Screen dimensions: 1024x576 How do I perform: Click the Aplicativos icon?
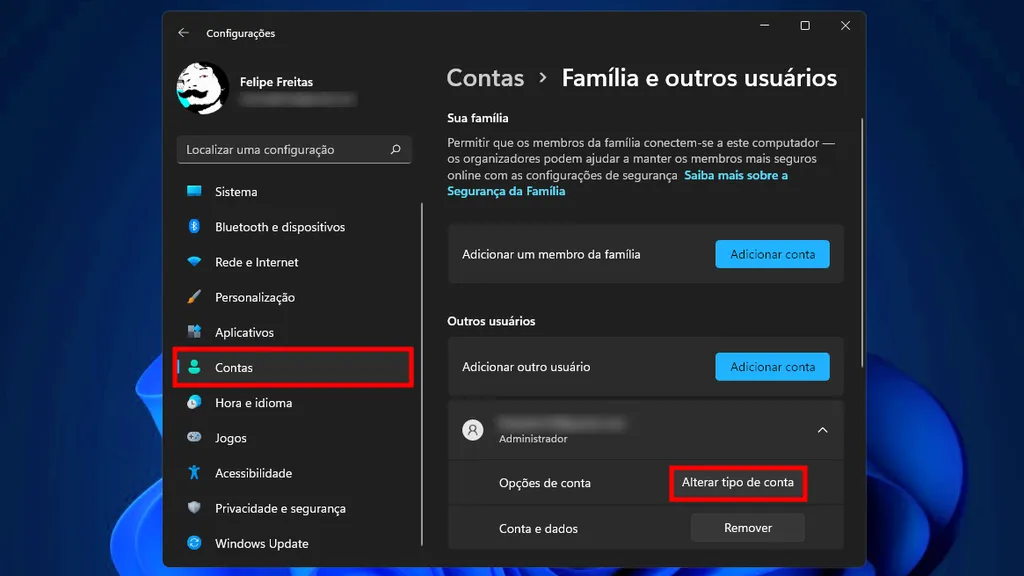pyautogui.click(x=194, y=331)
